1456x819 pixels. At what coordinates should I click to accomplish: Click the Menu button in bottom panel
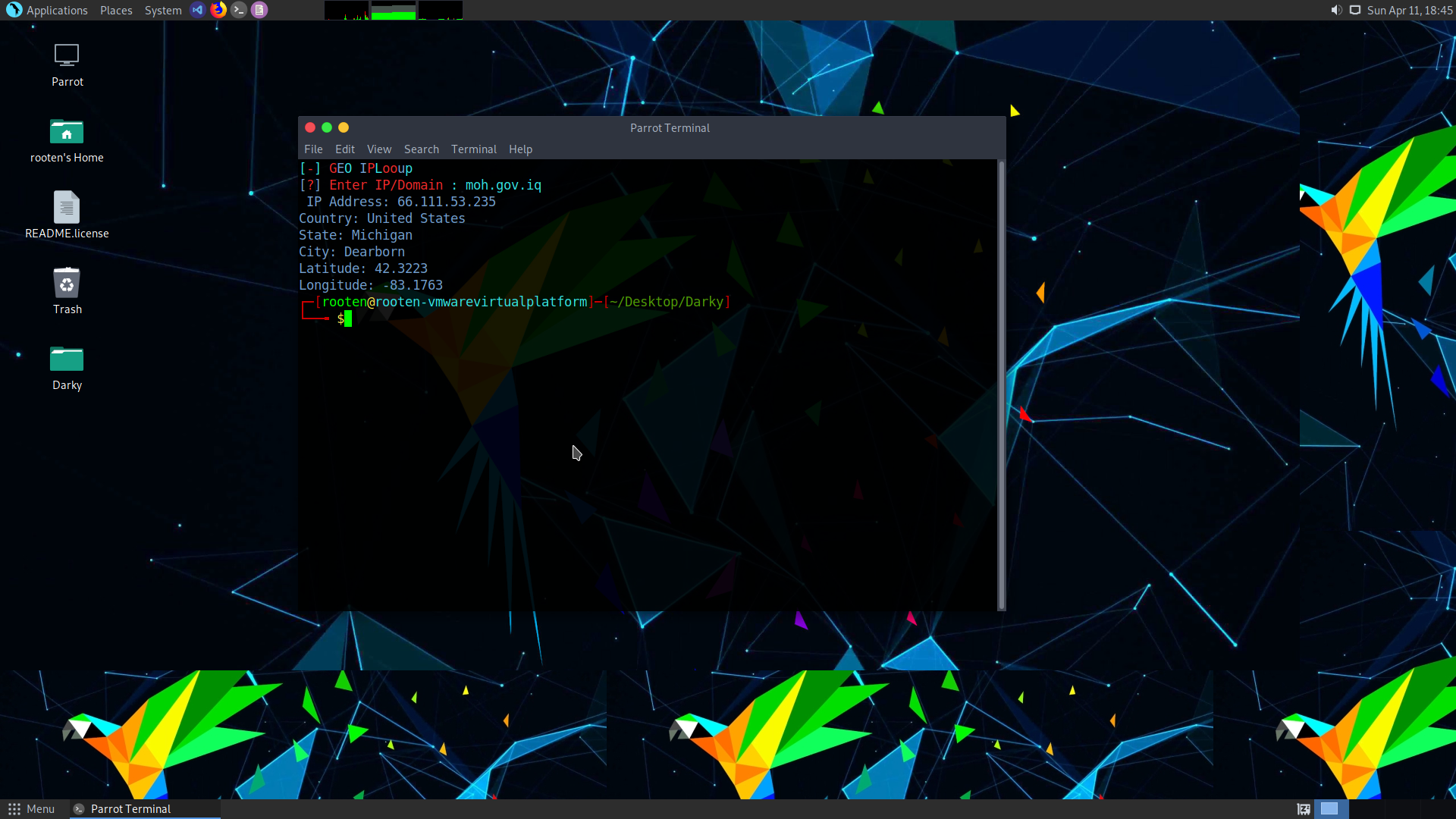pyautogui.click(x=31, y=809)
